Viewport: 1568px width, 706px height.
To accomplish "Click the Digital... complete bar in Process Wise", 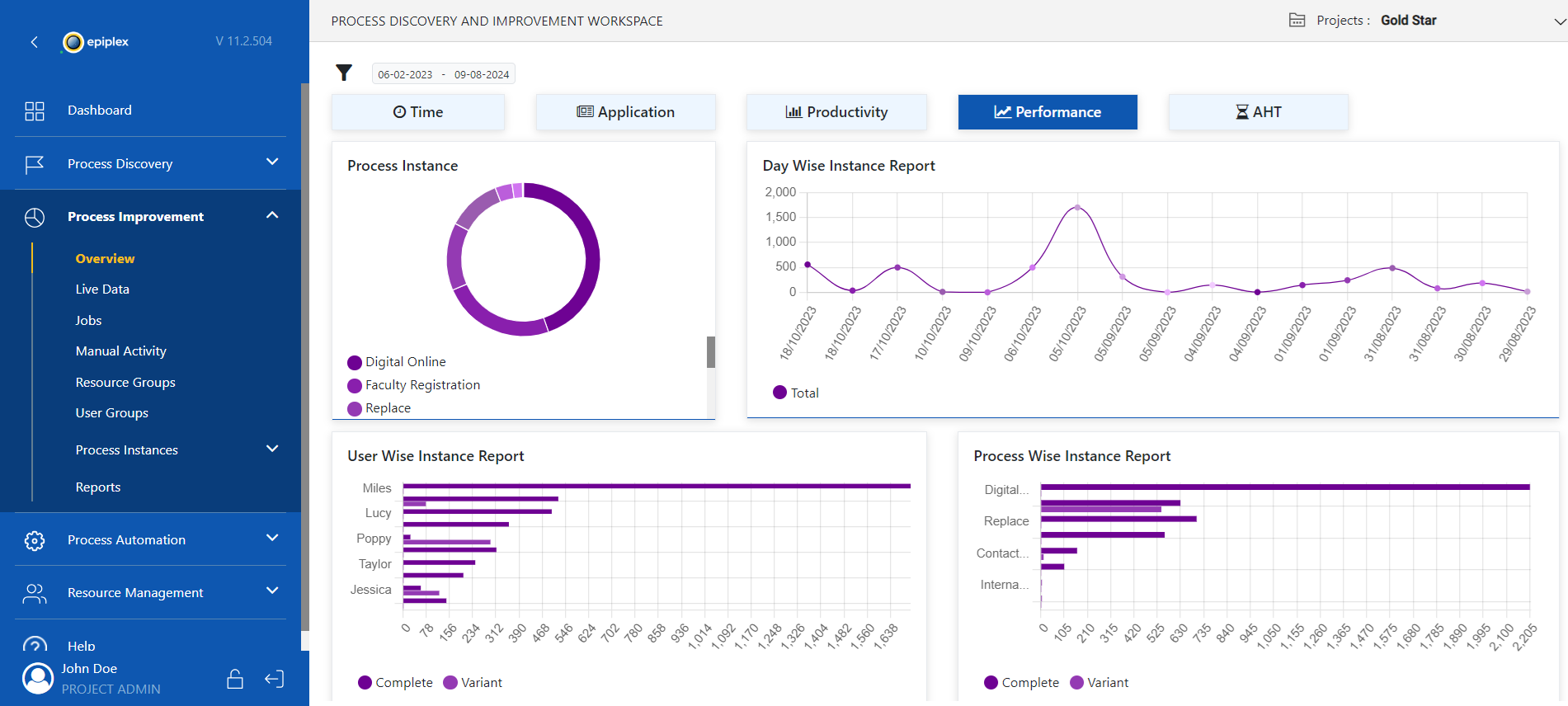I will (1285, 487).
